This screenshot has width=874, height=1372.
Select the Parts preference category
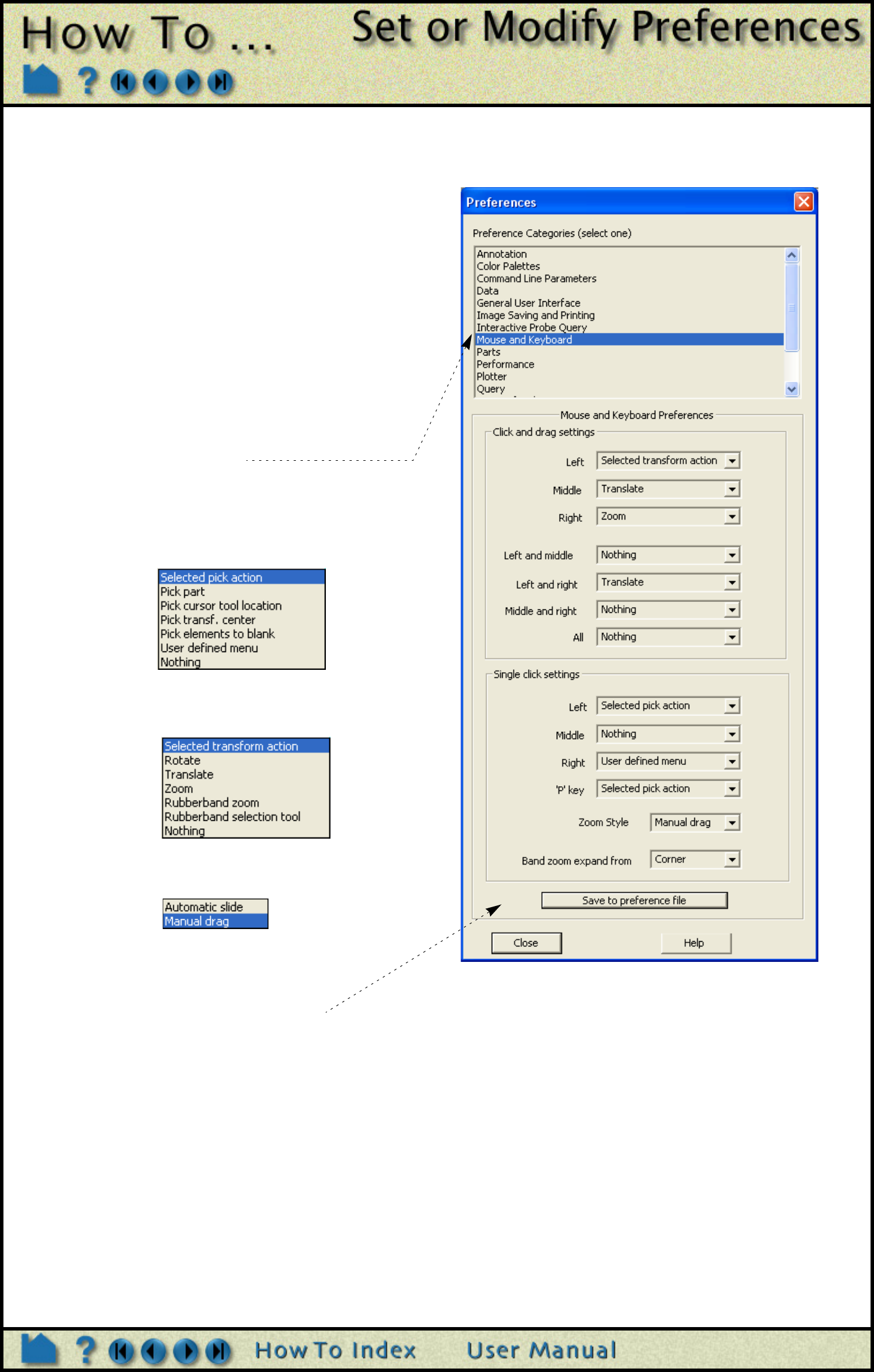(x=629, y=352)
